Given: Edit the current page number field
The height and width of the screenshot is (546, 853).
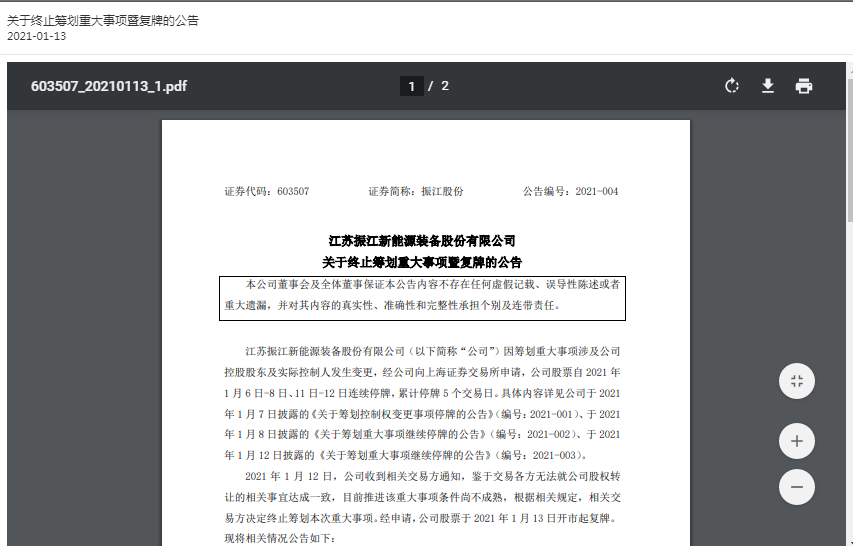Looking at the screenshot, I should click(x=412, y=86).
